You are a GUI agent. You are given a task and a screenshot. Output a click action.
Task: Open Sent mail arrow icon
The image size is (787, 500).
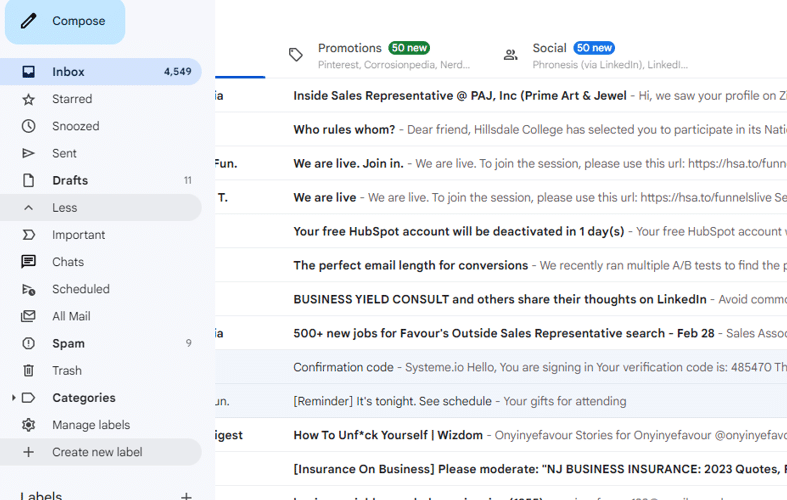click(x=29, y=153)
